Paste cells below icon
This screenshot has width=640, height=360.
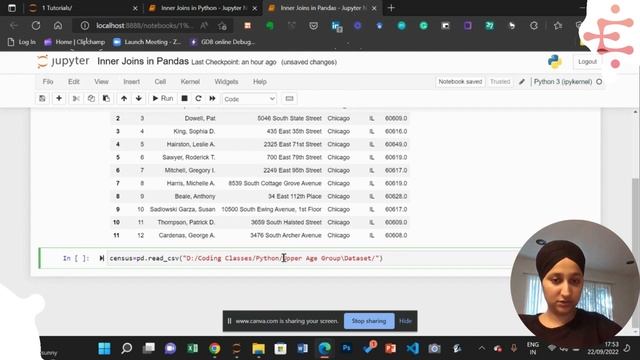(x=106, y=98)
